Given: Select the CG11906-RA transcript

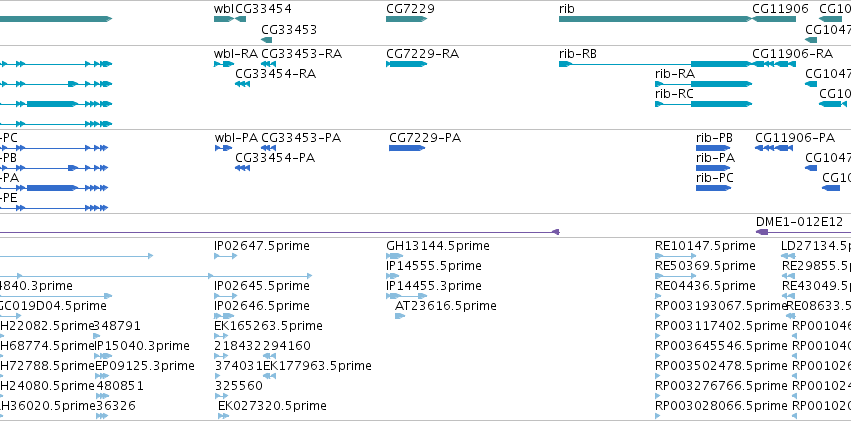Looking at the screenshot, I should pyautogui.click(x=774, y=64).
